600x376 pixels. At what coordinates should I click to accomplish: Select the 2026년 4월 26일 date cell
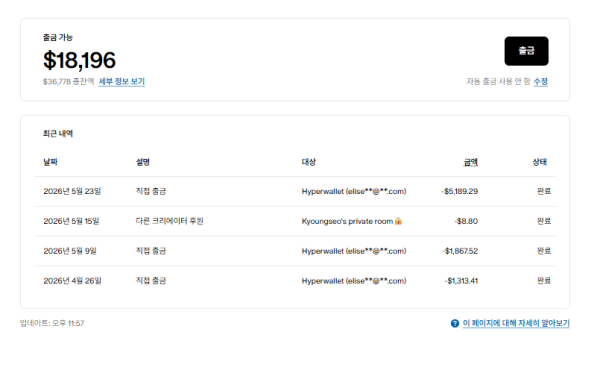72,281
